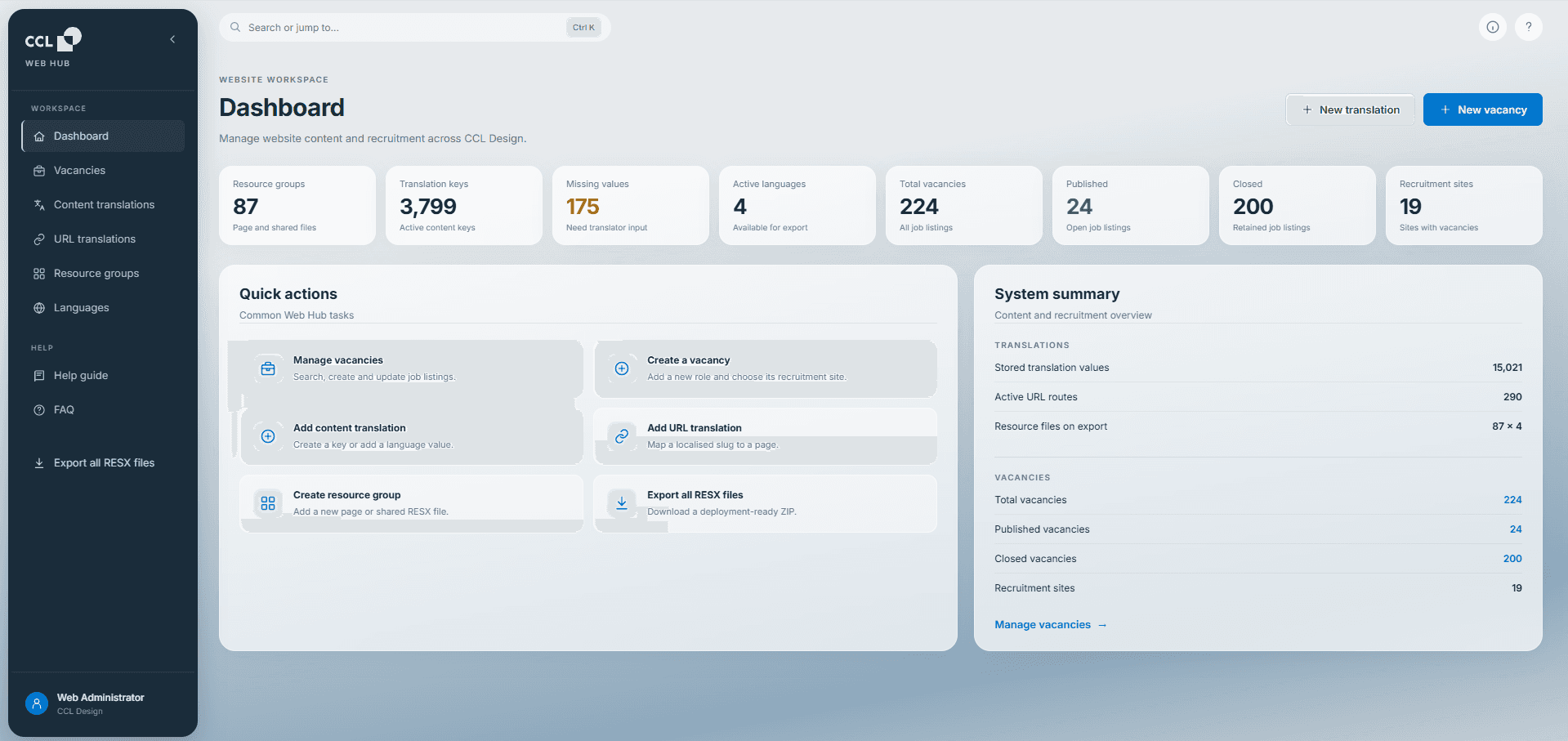The height and width of the screenshot is (741, 1568).
Task: Click the Stored translation values 15,021 figure
Action: [x=1508, y=368]
